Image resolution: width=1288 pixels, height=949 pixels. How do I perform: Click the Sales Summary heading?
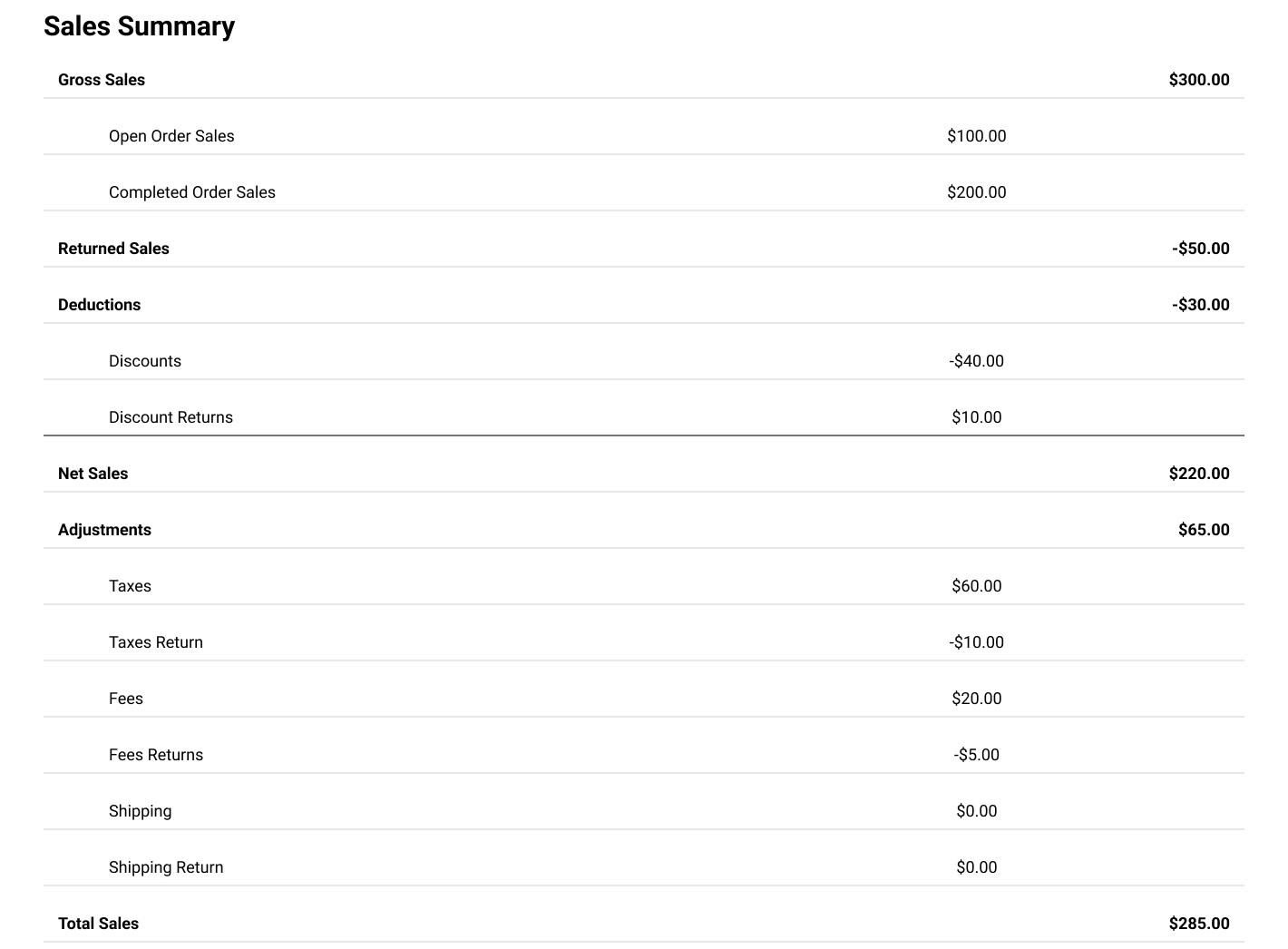(139, 26)
